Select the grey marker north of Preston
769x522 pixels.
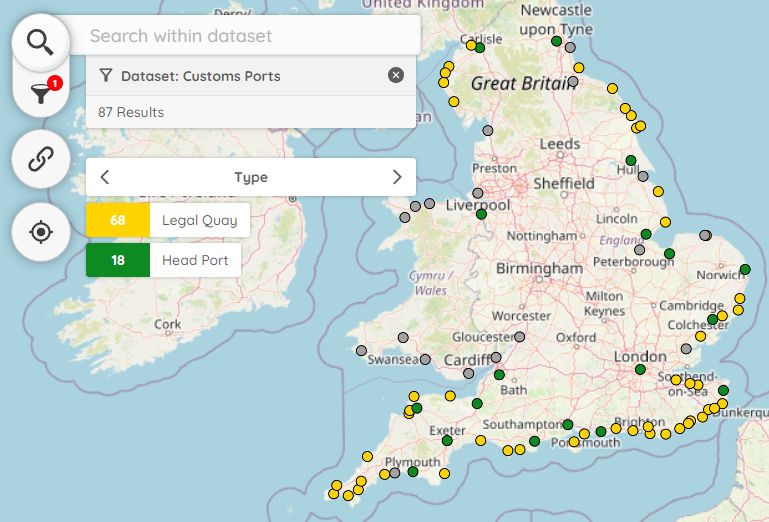[487, 130]
